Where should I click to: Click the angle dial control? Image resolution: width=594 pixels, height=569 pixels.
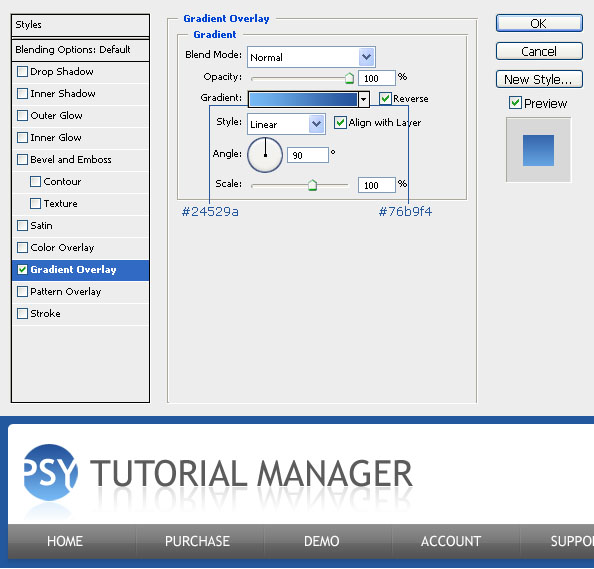point(265,155)
